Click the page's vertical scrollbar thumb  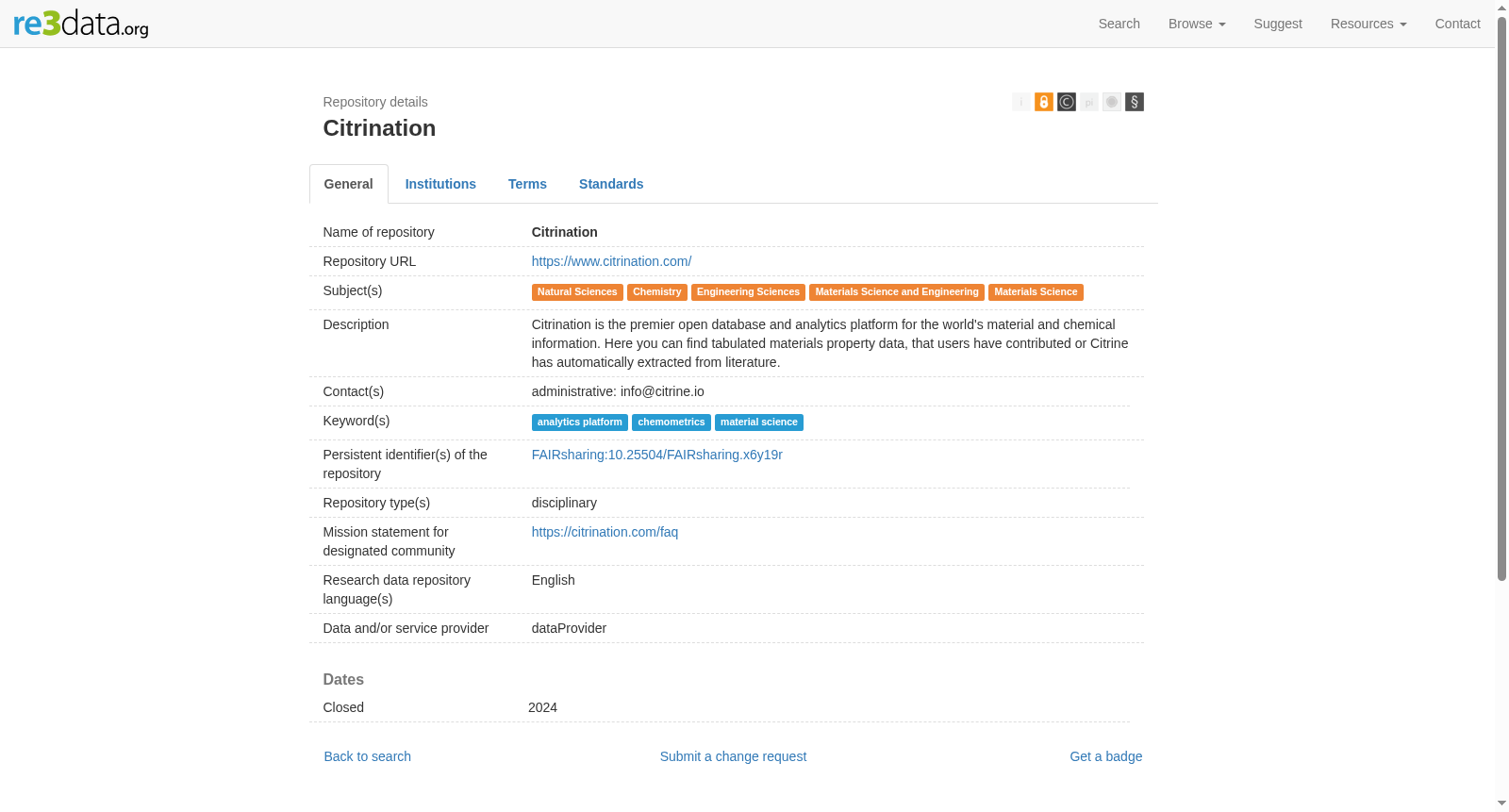pos(1501,298)
